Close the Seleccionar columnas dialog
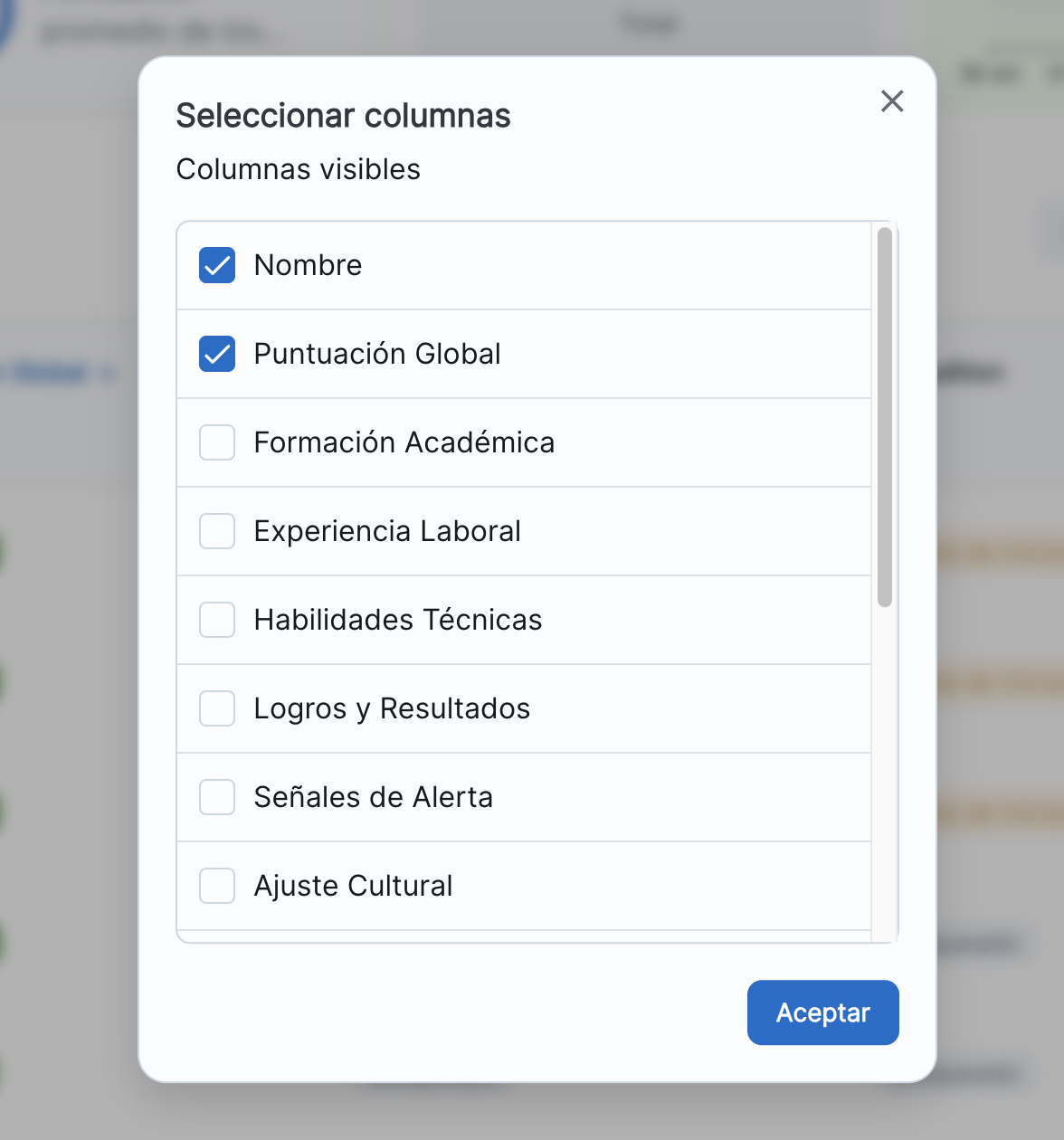The width and height of the screenshot is (1064, 1140). [x=892, y=101]
